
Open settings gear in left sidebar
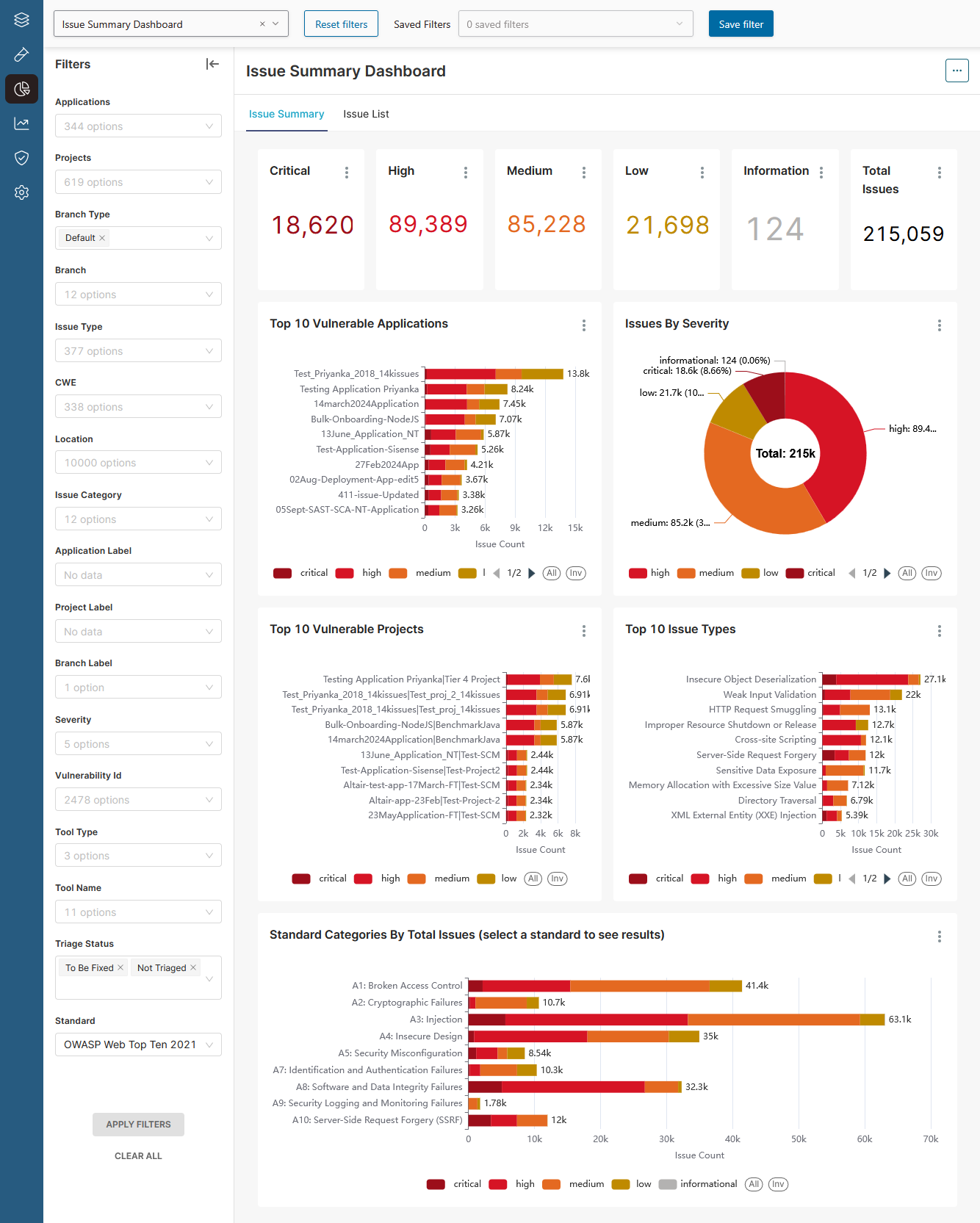coord(21,192)
